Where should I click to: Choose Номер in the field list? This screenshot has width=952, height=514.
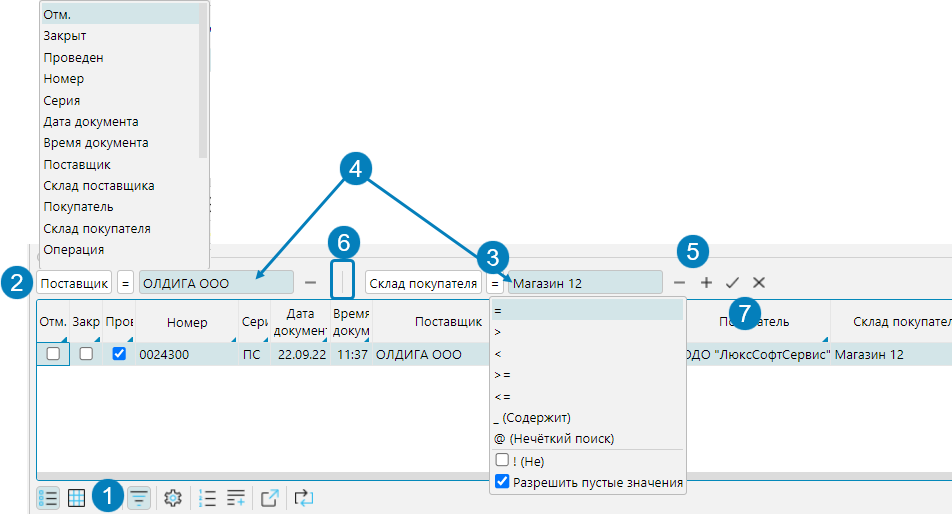tap(120, 79)
